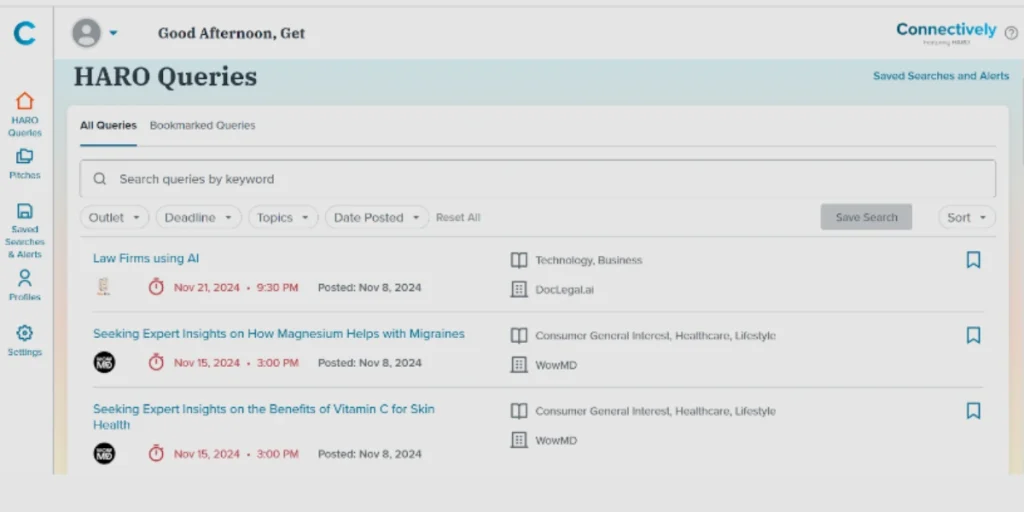The height and width of the screenshot is (512, 1024).
Task: Click the DocLegal.ai outlet name
Action: tap(564, 289)
